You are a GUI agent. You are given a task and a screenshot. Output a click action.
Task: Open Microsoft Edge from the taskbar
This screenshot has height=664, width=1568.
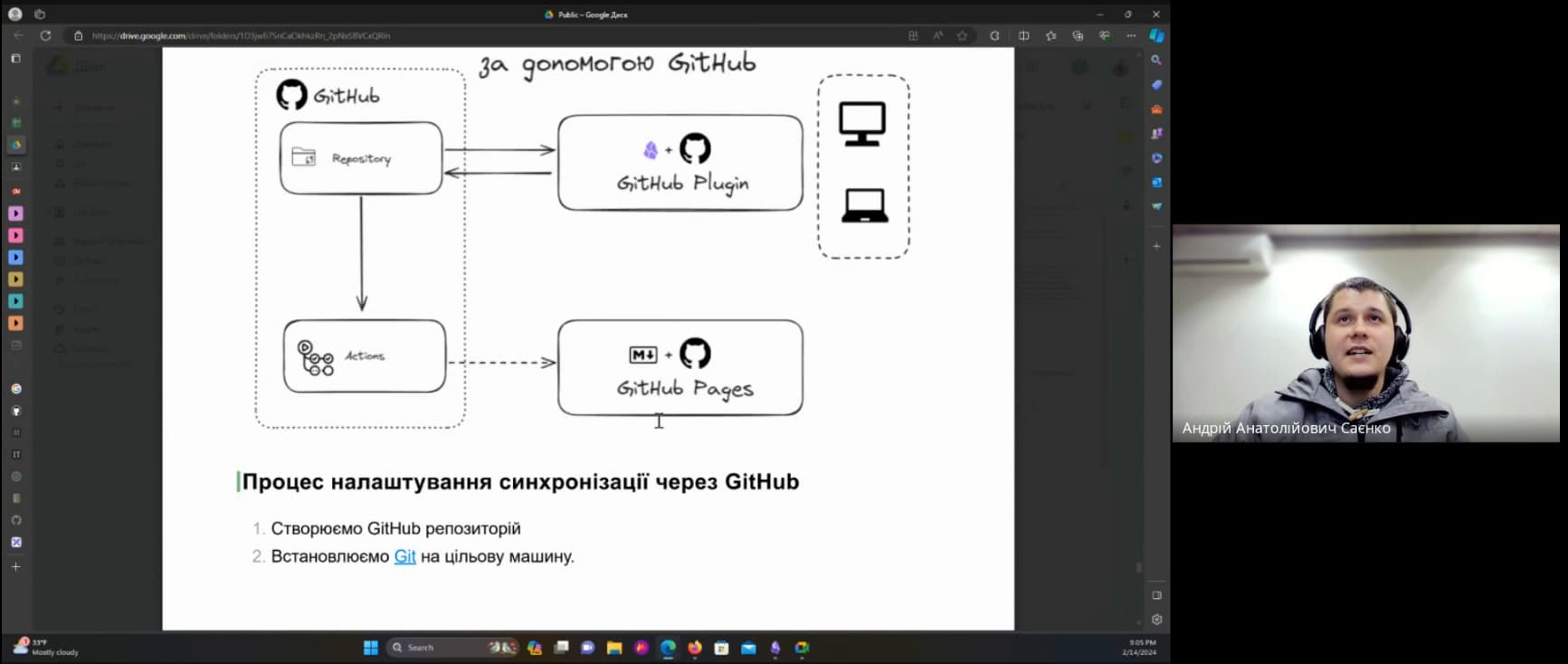tap(668, 648)
